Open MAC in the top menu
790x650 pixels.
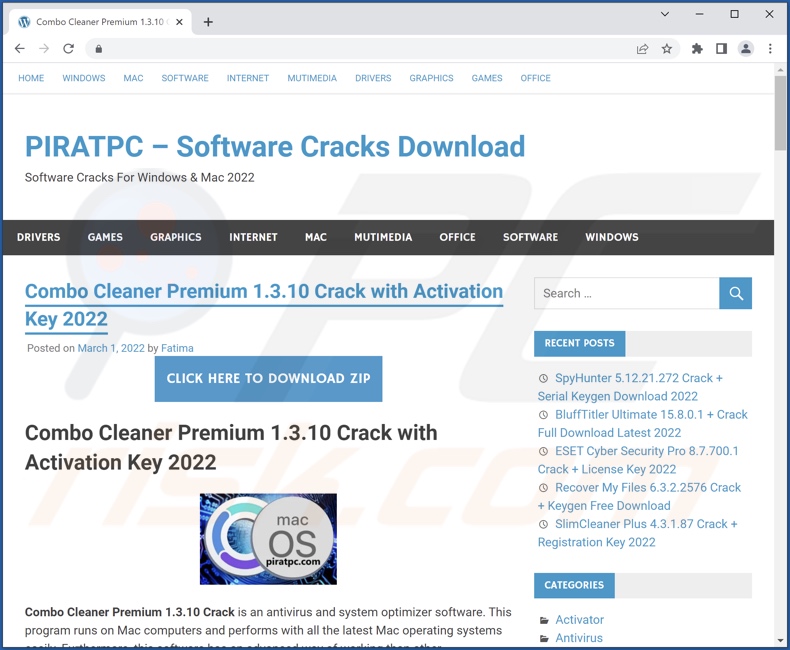134,78
